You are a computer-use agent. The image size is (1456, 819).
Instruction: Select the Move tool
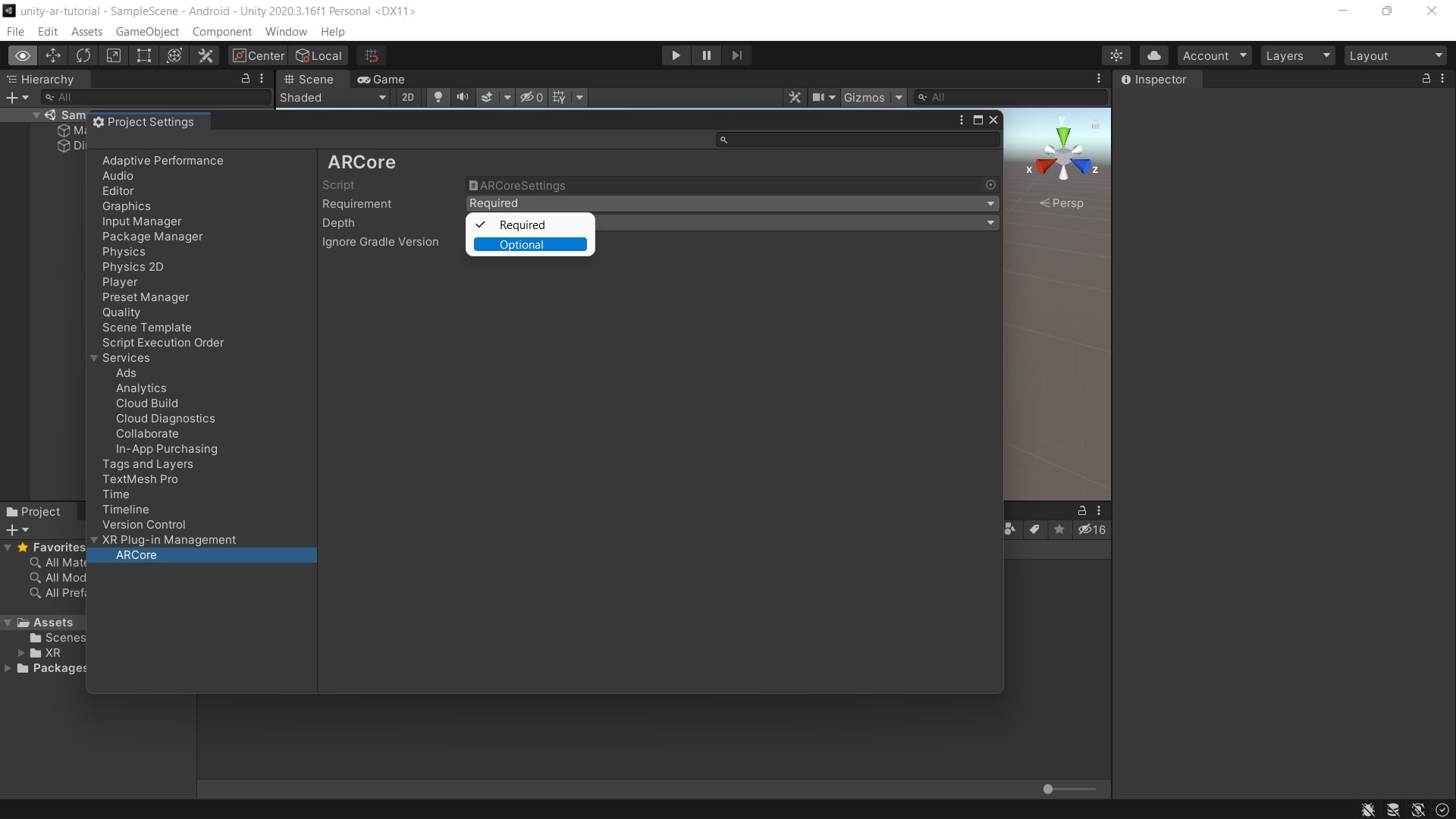tap(53, 55)
